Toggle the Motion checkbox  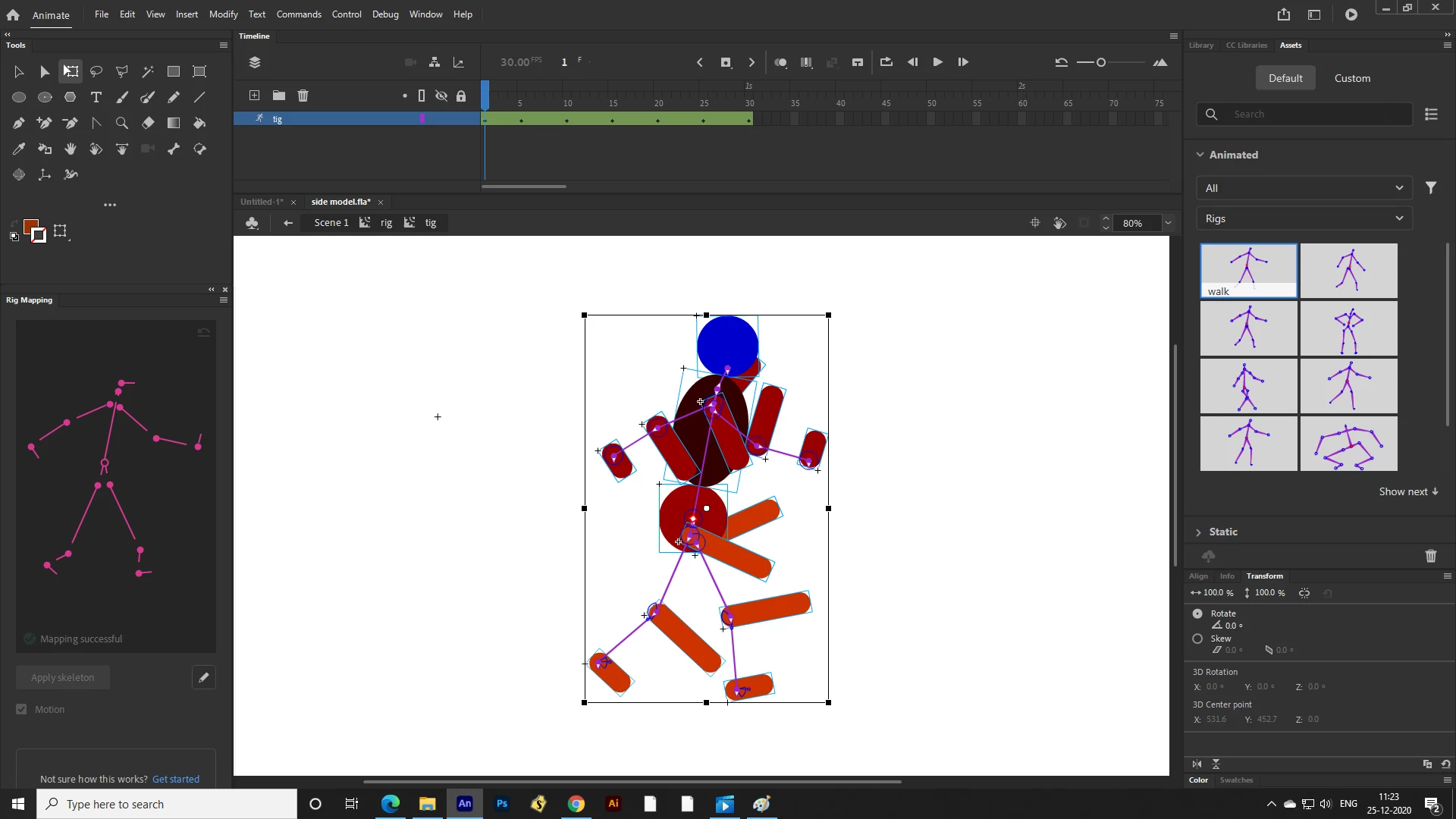(x=21, y=709)
